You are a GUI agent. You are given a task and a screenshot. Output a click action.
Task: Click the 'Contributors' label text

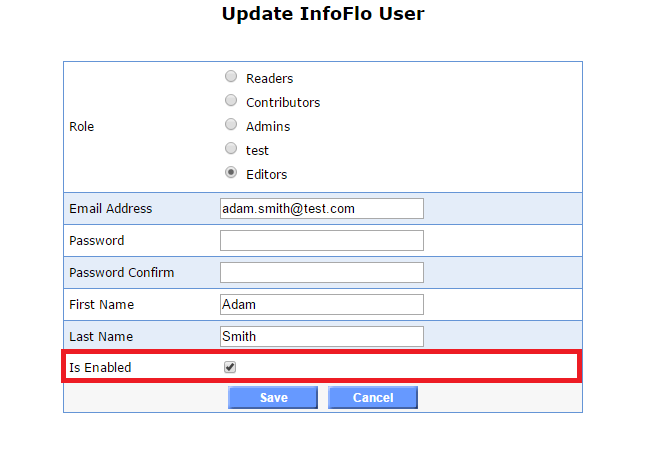coord(283,102)
